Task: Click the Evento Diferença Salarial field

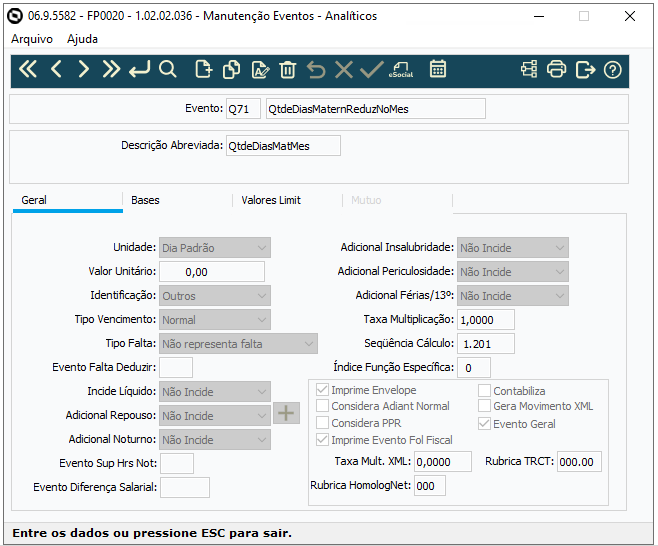Action: (185, 487)
